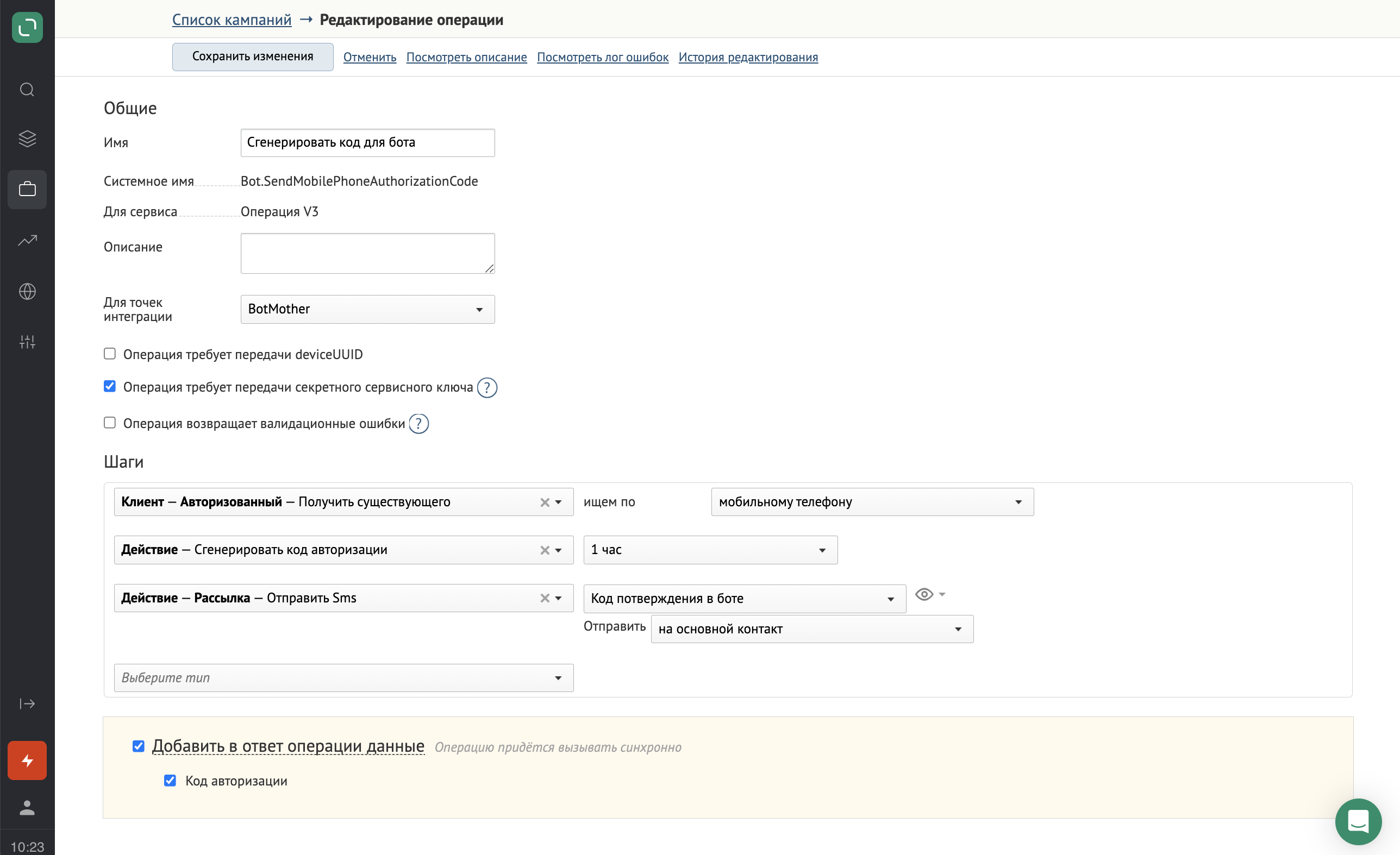The image size is (1400, 855).
Task: Click help icon next to validation errors option
Action: click(x=418, y=424)
